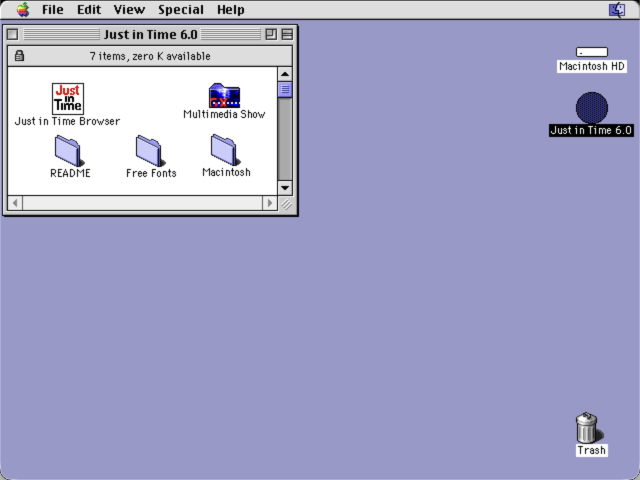The height and width of the screenshot is (480, 640).
Task: Click the close box of Just in Time window
Action: 13,34
